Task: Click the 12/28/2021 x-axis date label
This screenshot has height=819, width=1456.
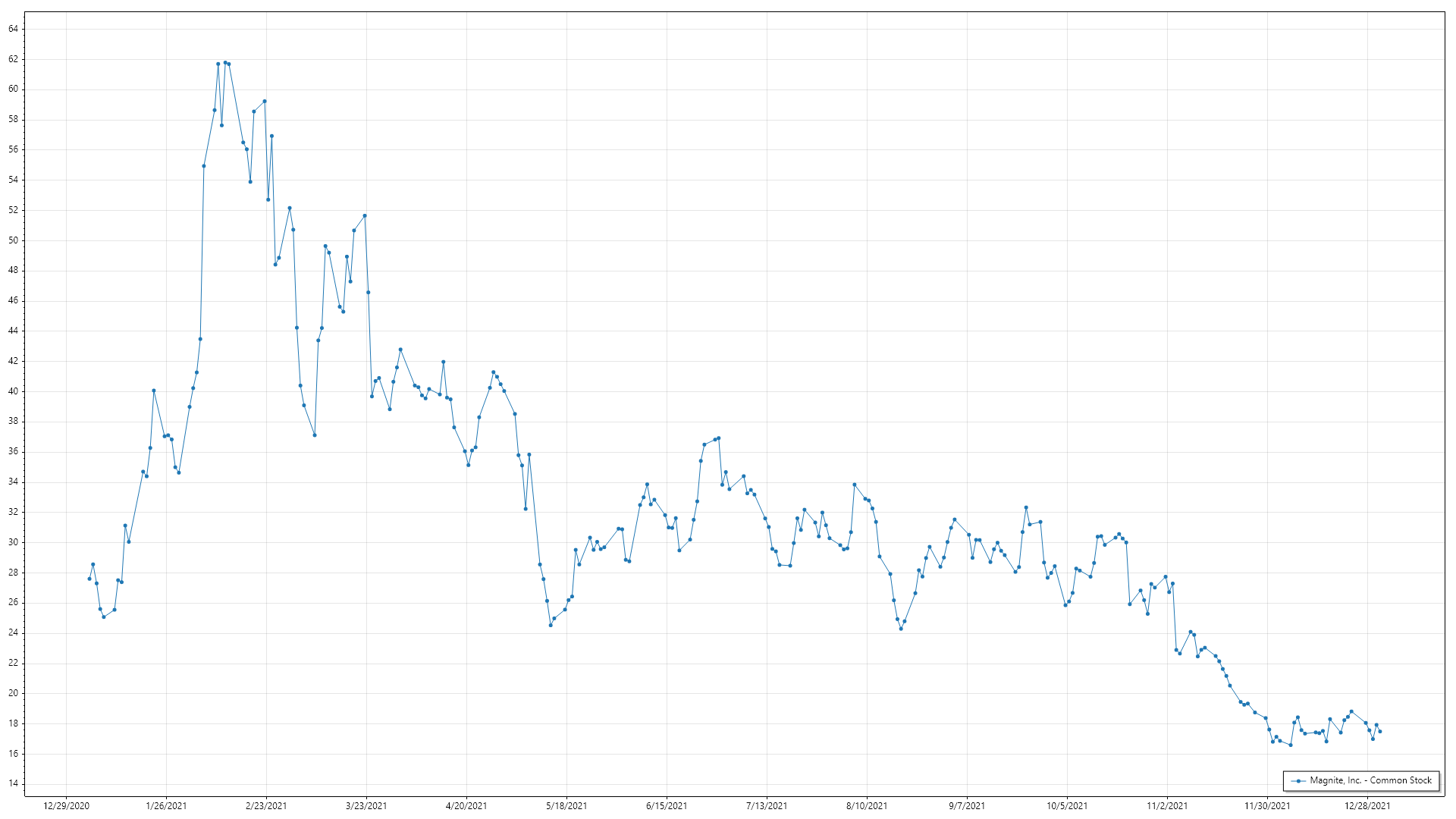Action: point(1367,805)
